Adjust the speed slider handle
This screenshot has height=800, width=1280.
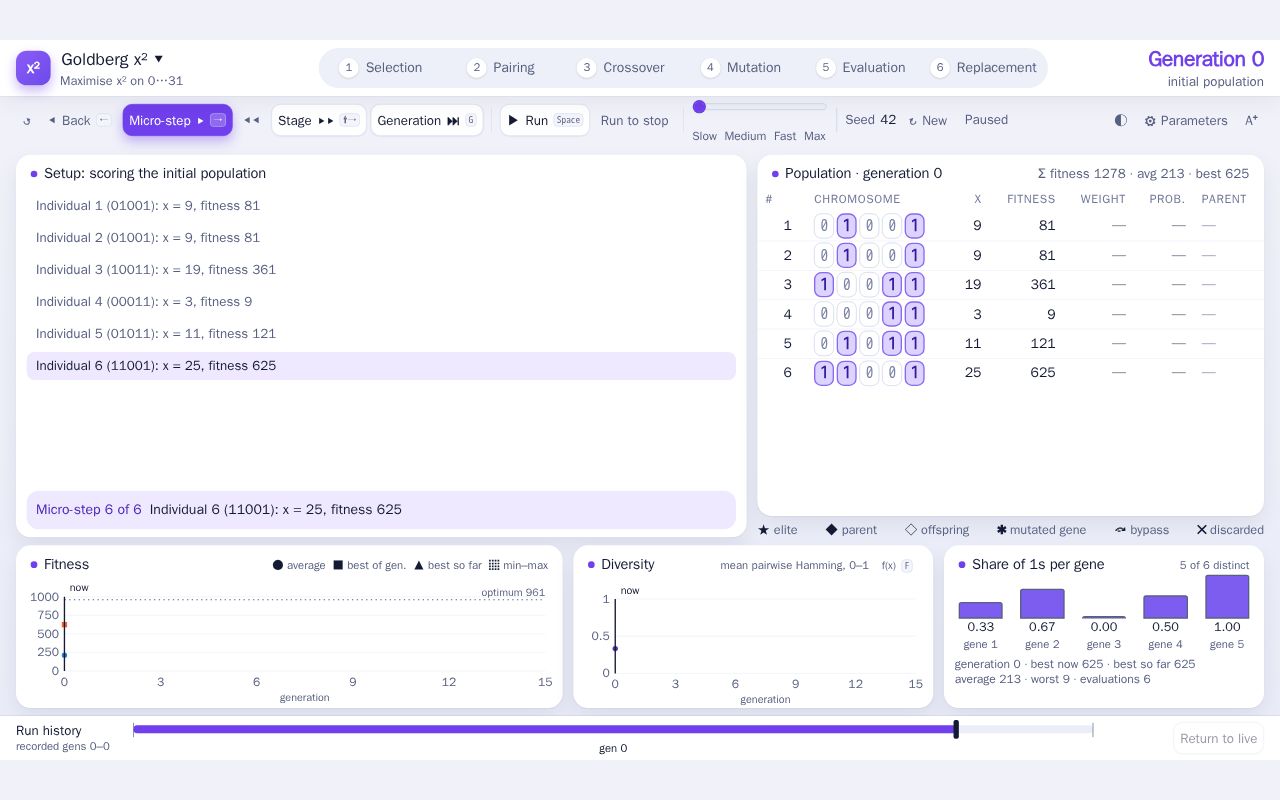pos(699,107)
